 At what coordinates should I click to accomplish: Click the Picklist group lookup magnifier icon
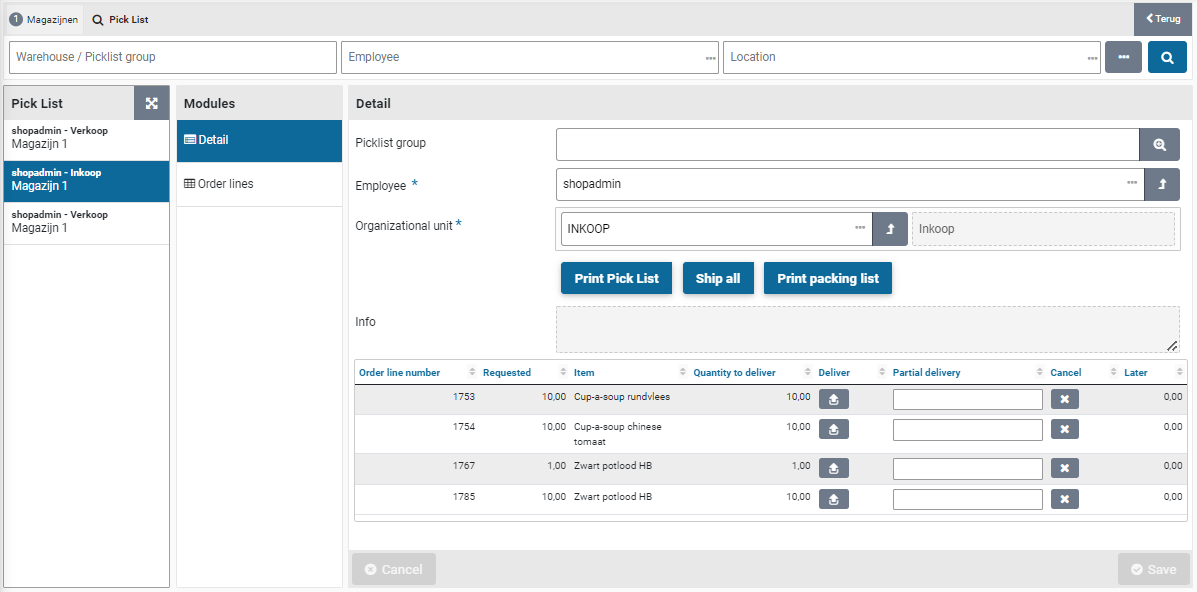click(x=1159, y=145)
